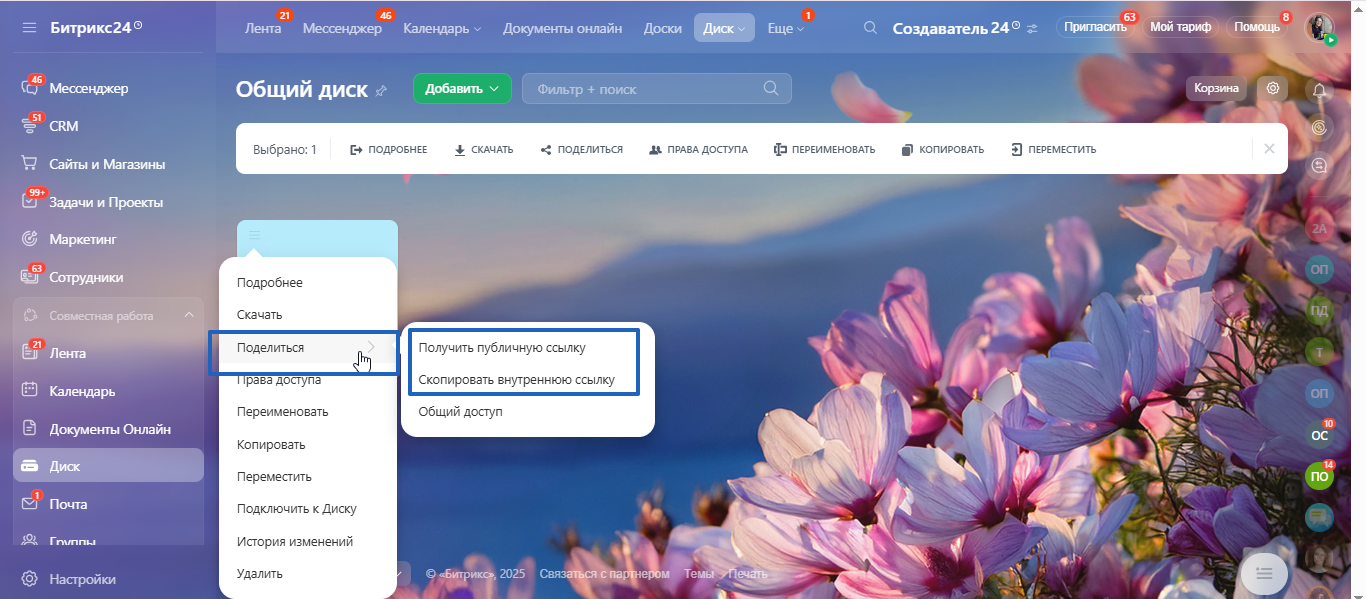Open the green Добавить dropdown button

point(462,88)
